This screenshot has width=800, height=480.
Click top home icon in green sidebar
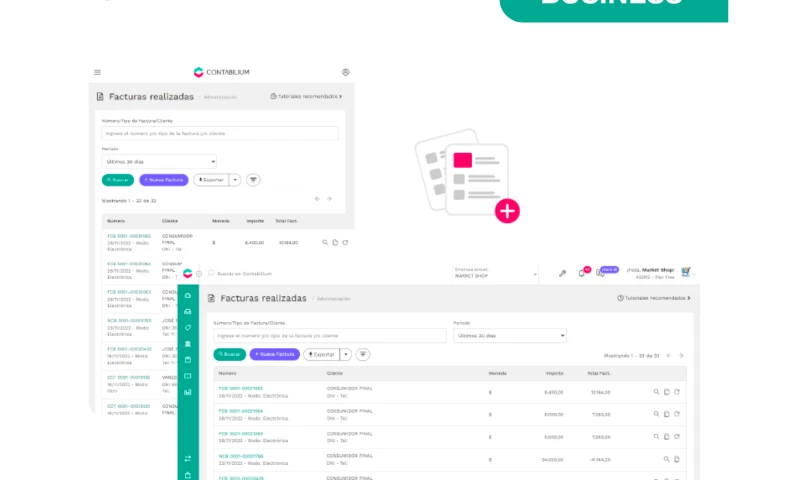188,296
